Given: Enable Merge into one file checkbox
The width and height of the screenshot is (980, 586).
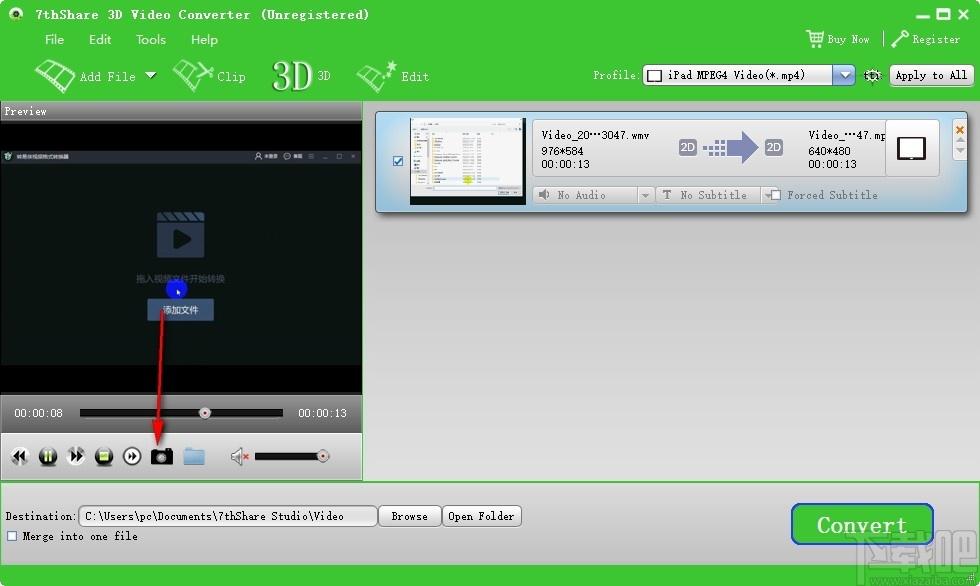Looking at the screenshot, I should pos(12,536).
